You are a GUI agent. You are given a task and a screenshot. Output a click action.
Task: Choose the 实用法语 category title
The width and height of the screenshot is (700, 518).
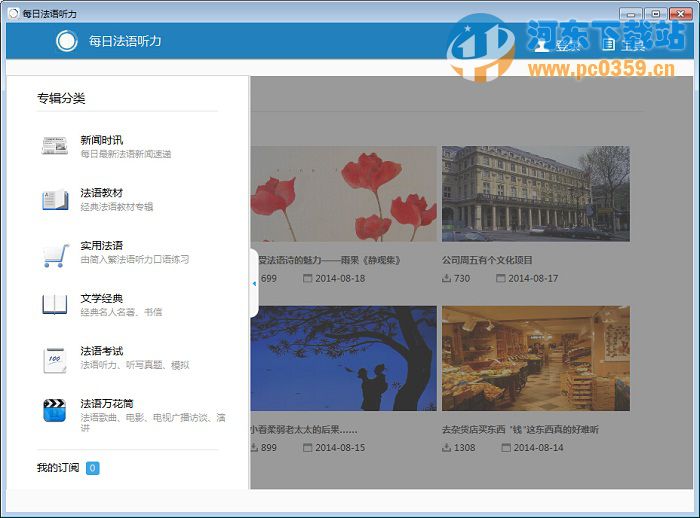point(102,246)
